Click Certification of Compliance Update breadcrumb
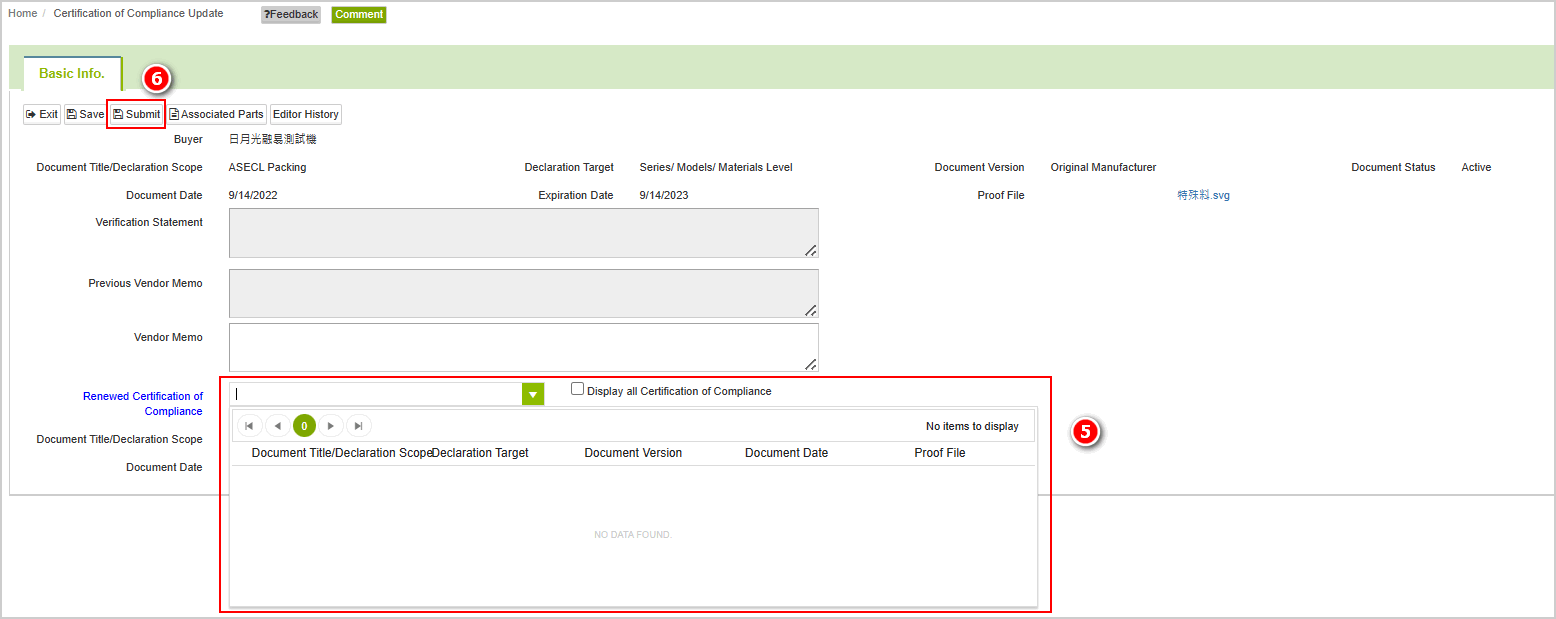 click(139, 13)
